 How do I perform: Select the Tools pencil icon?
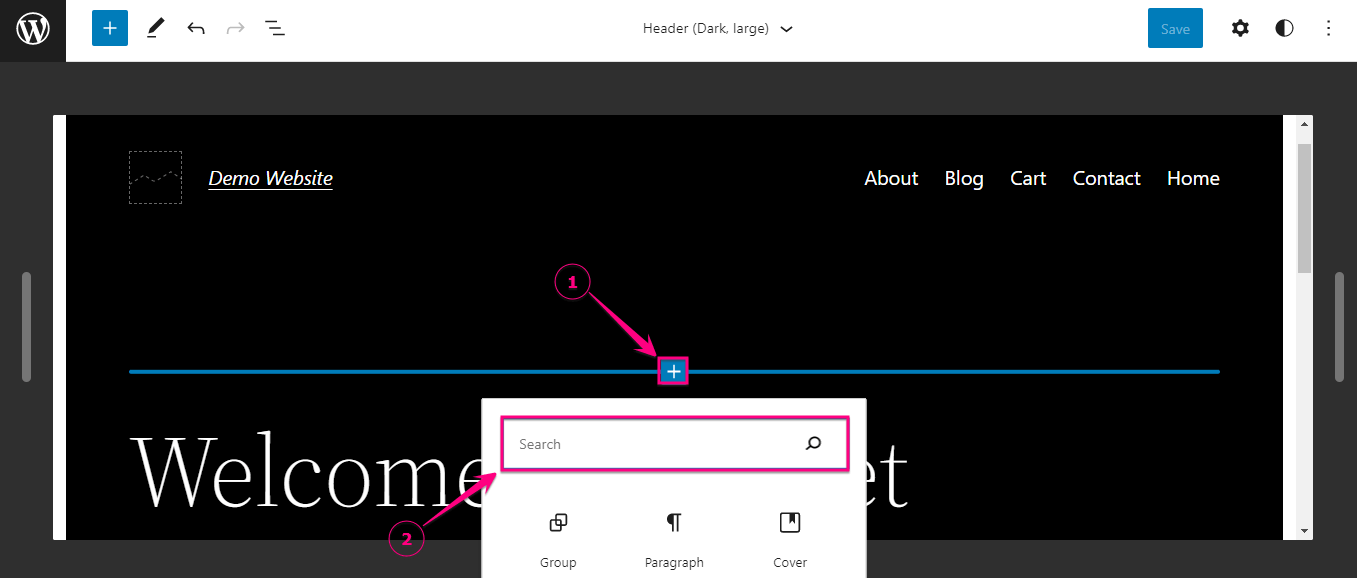pos(154,28)
